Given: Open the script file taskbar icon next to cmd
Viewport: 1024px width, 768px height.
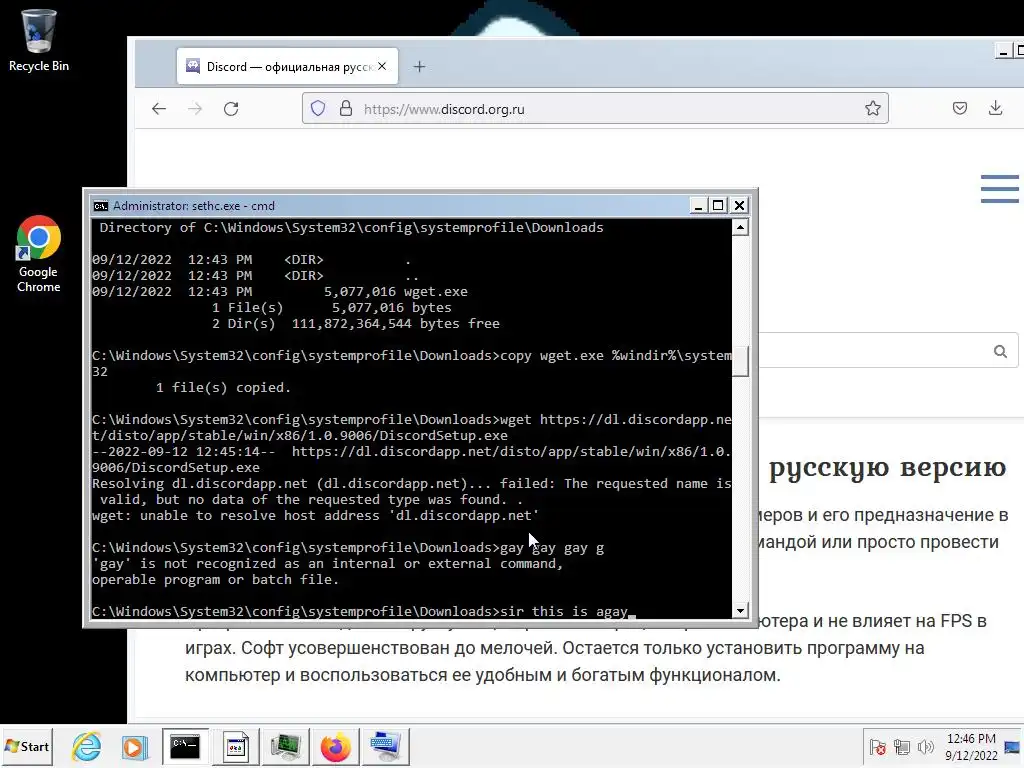Looking at the screenshot, I should (235, 746).
